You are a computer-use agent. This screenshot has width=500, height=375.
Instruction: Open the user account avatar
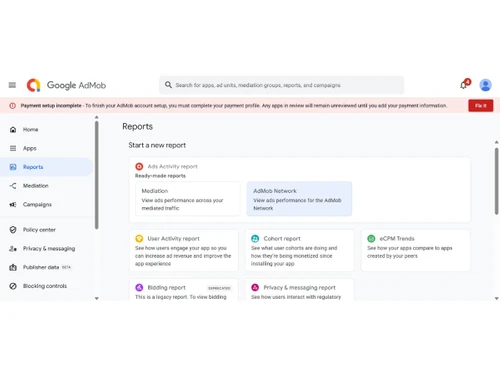pyautogui.click(x=485, y=85)
